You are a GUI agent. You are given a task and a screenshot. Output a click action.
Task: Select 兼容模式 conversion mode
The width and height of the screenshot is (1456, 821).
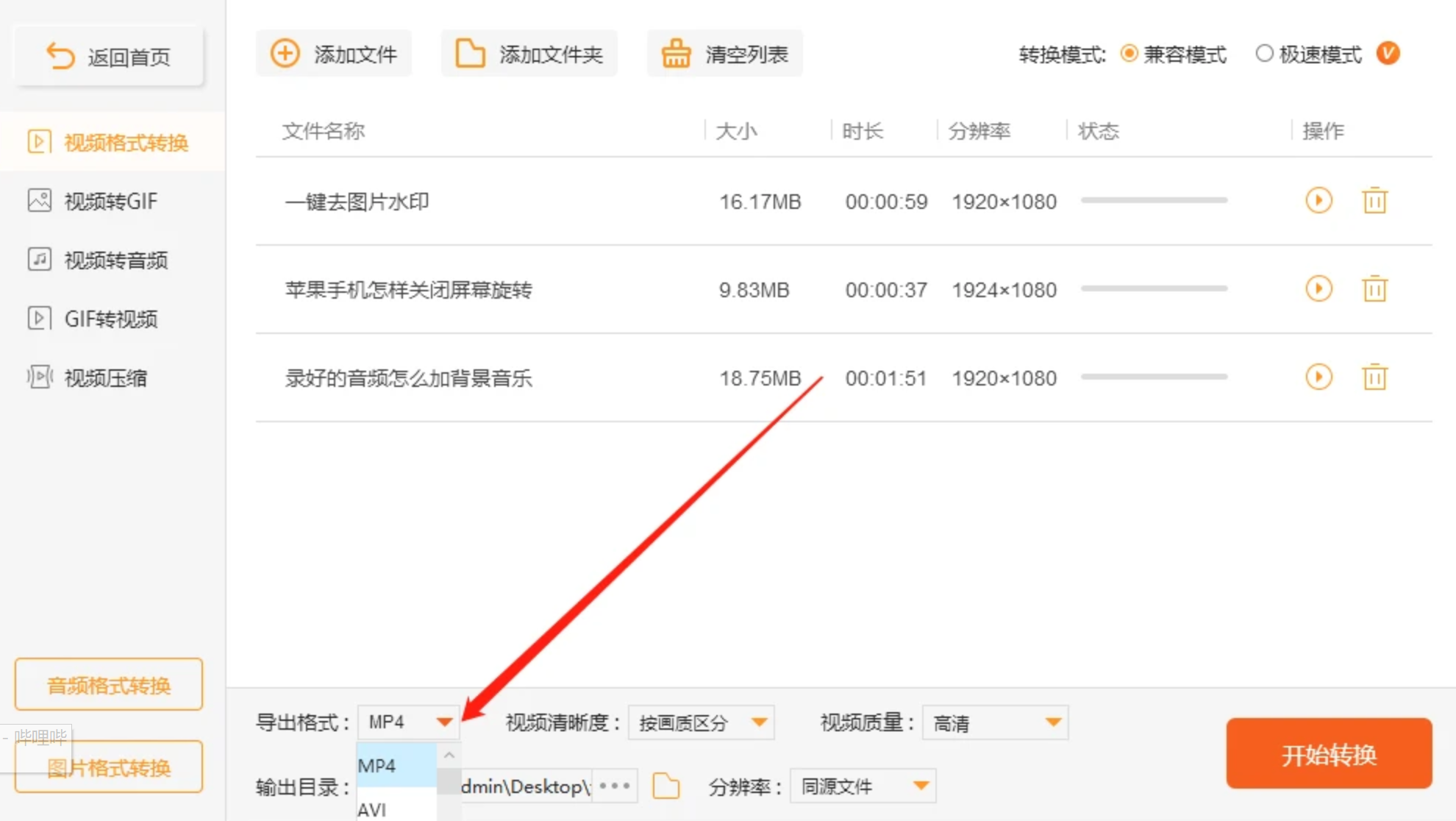[1174, 54]
